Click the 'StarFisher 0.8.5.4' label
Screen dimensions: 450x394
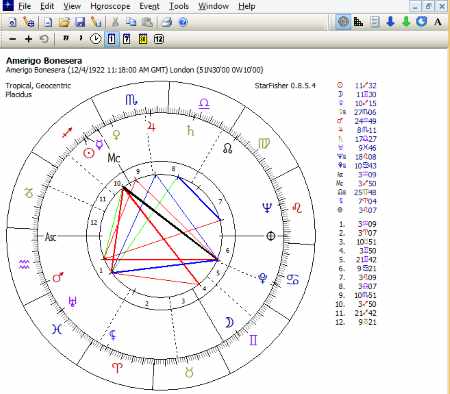click(x=285, y=85)
